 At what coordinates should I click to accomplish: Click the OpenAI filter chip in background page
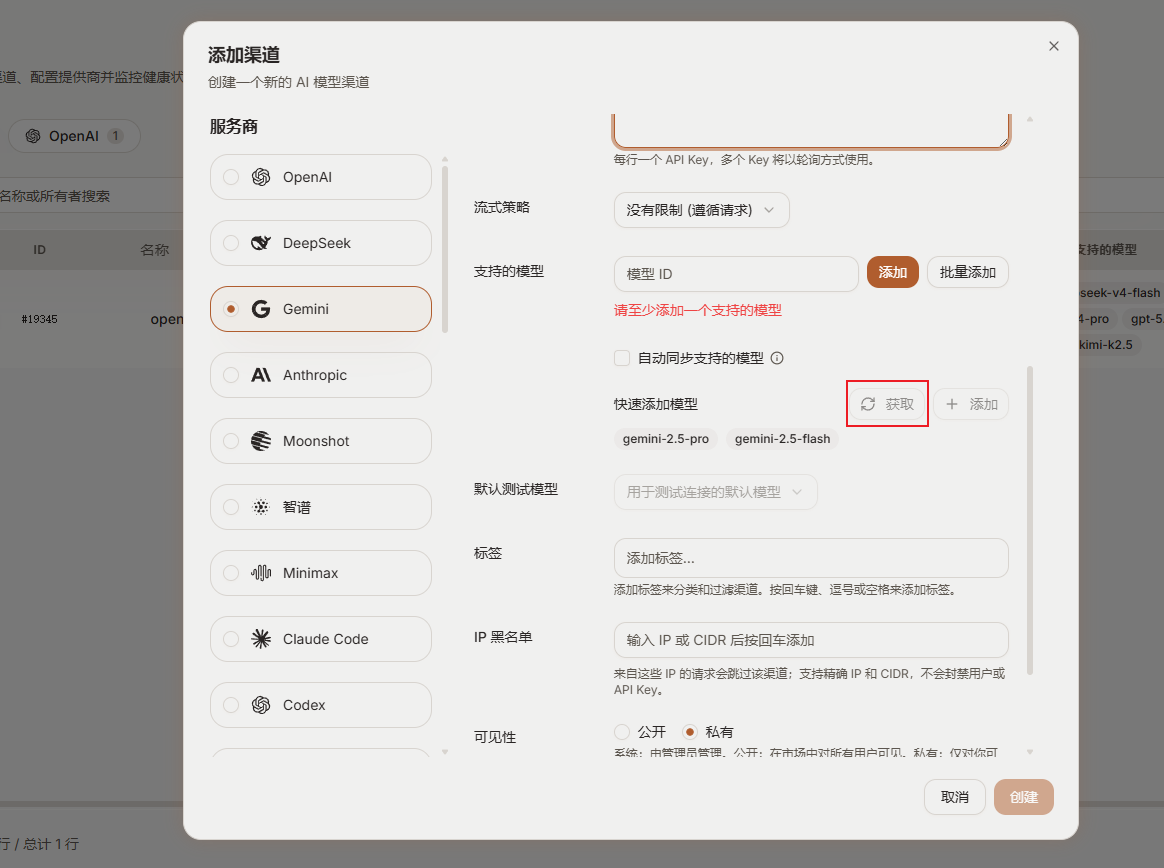coord(74,136)
